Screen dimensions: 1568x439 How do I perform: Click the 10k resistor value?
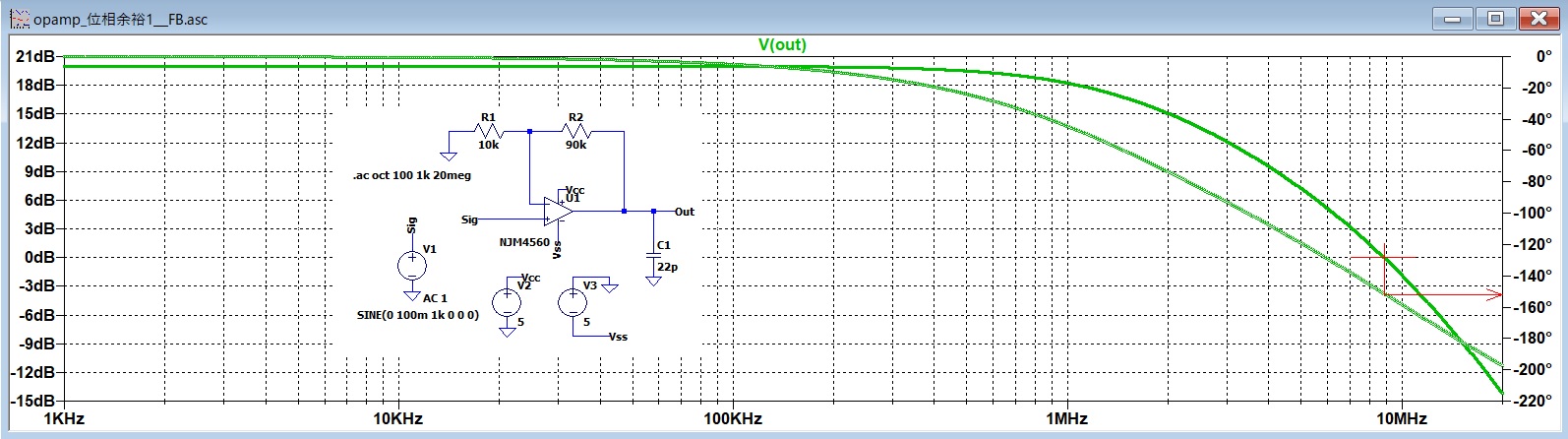point(488,145)
